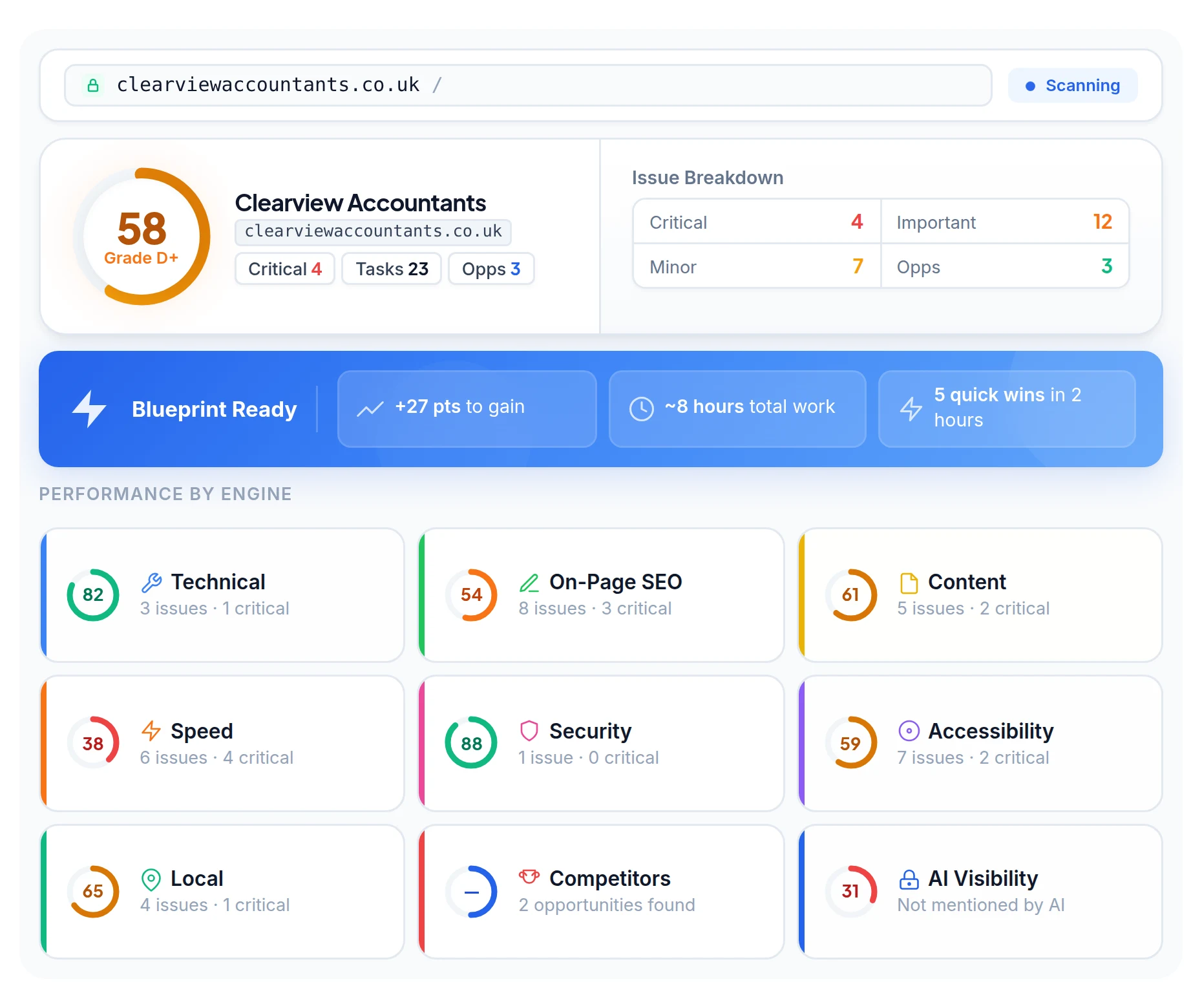Click the AI Visibility lock icon
The height and width of the screenshot is (1008, 1202).
(x=909, y=879)
